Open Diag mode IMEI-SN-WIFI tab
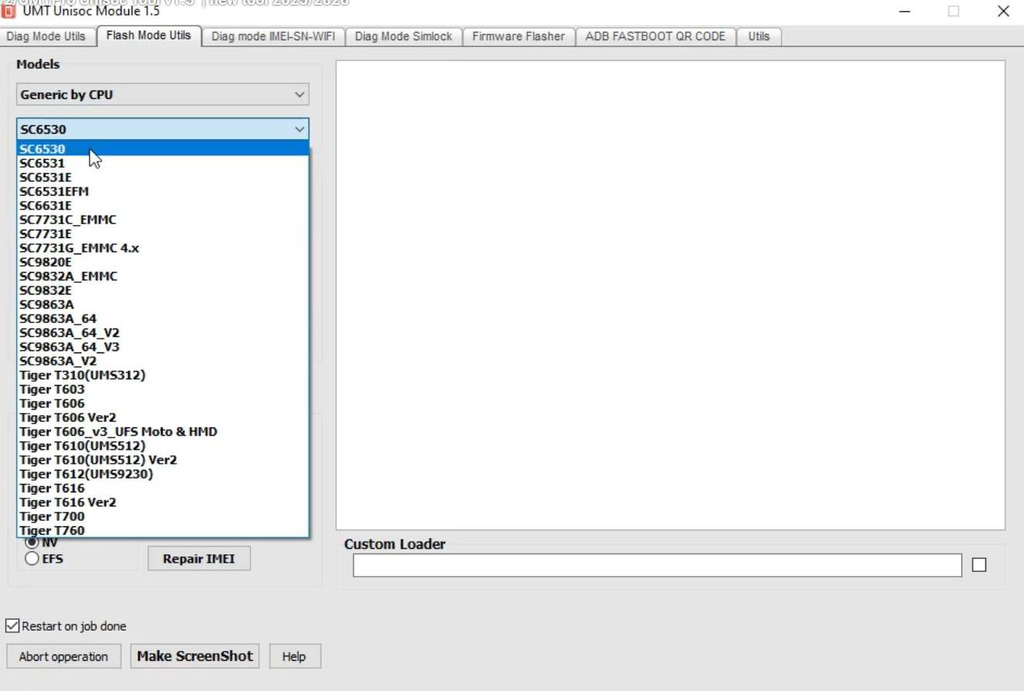Viewport: 1024px width, 691px height. click(273, 37)
